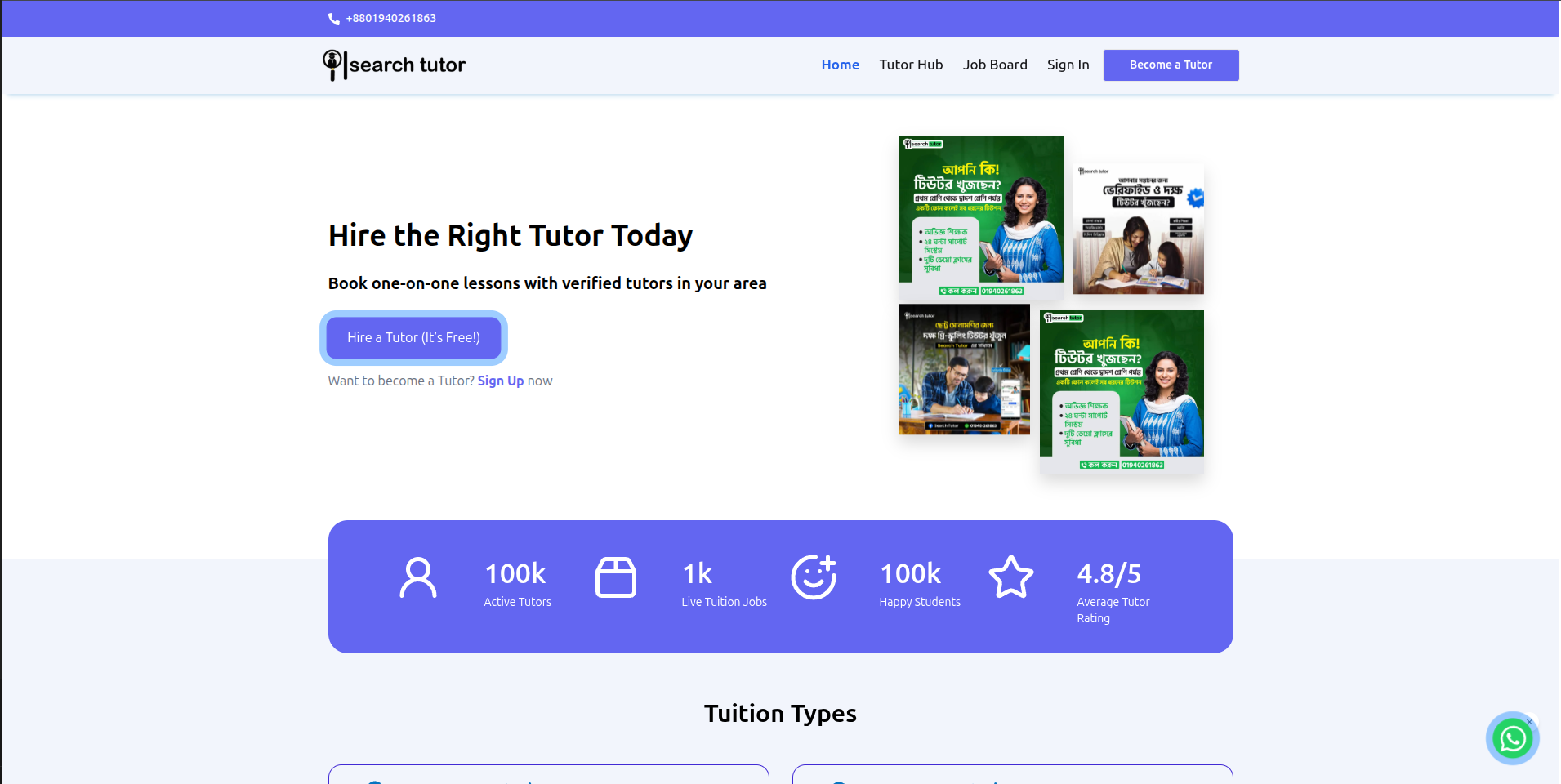Click the Active Tutors person icon
This screenshot has width=1561, height=784.
point(419,577)
